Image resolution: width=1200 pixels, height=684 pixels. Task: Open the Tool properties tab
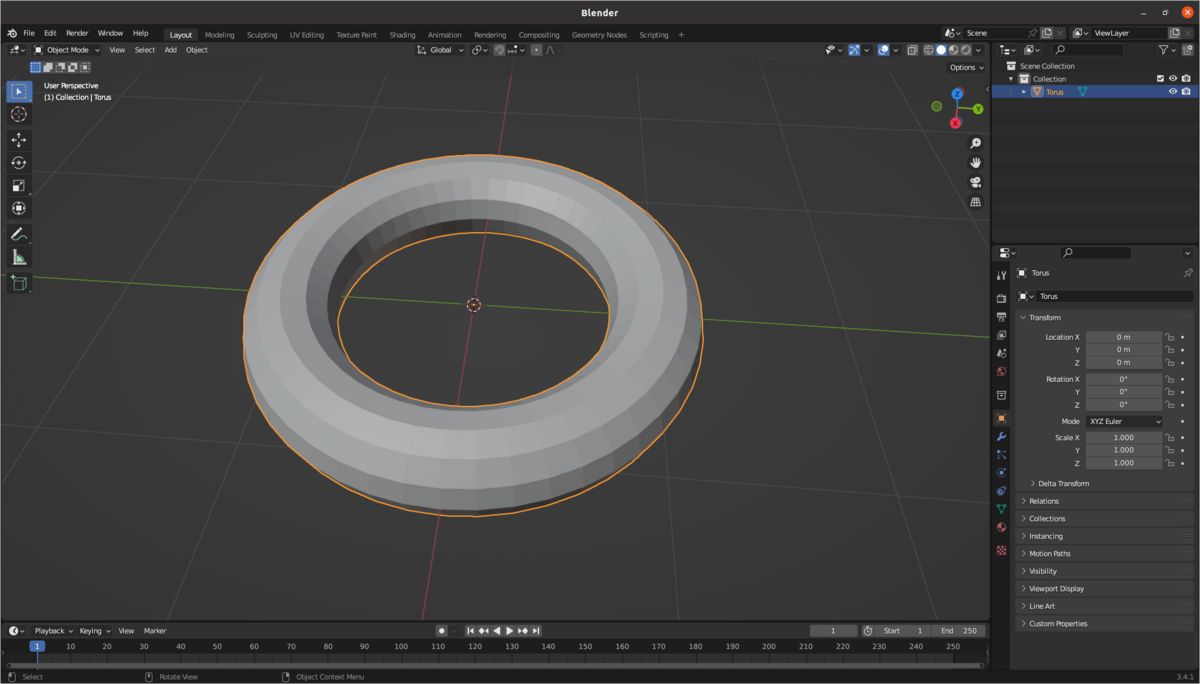tap(1001, 276)
